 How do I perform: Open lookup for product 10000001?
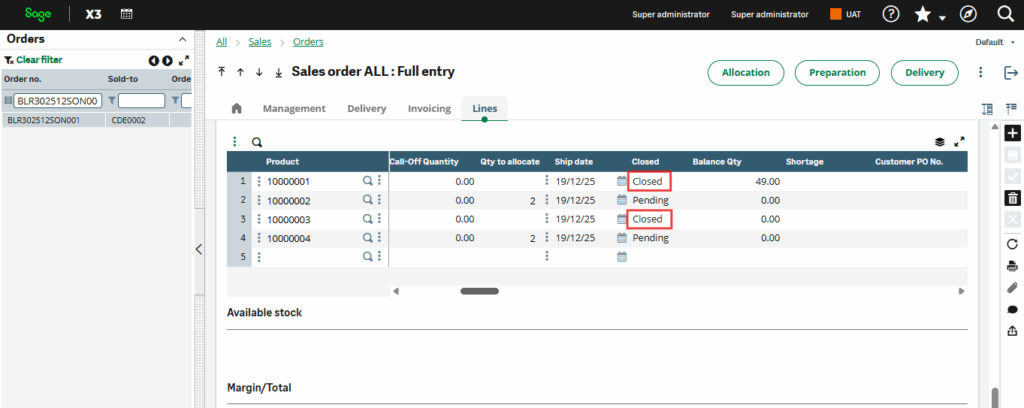pos(368,181)
